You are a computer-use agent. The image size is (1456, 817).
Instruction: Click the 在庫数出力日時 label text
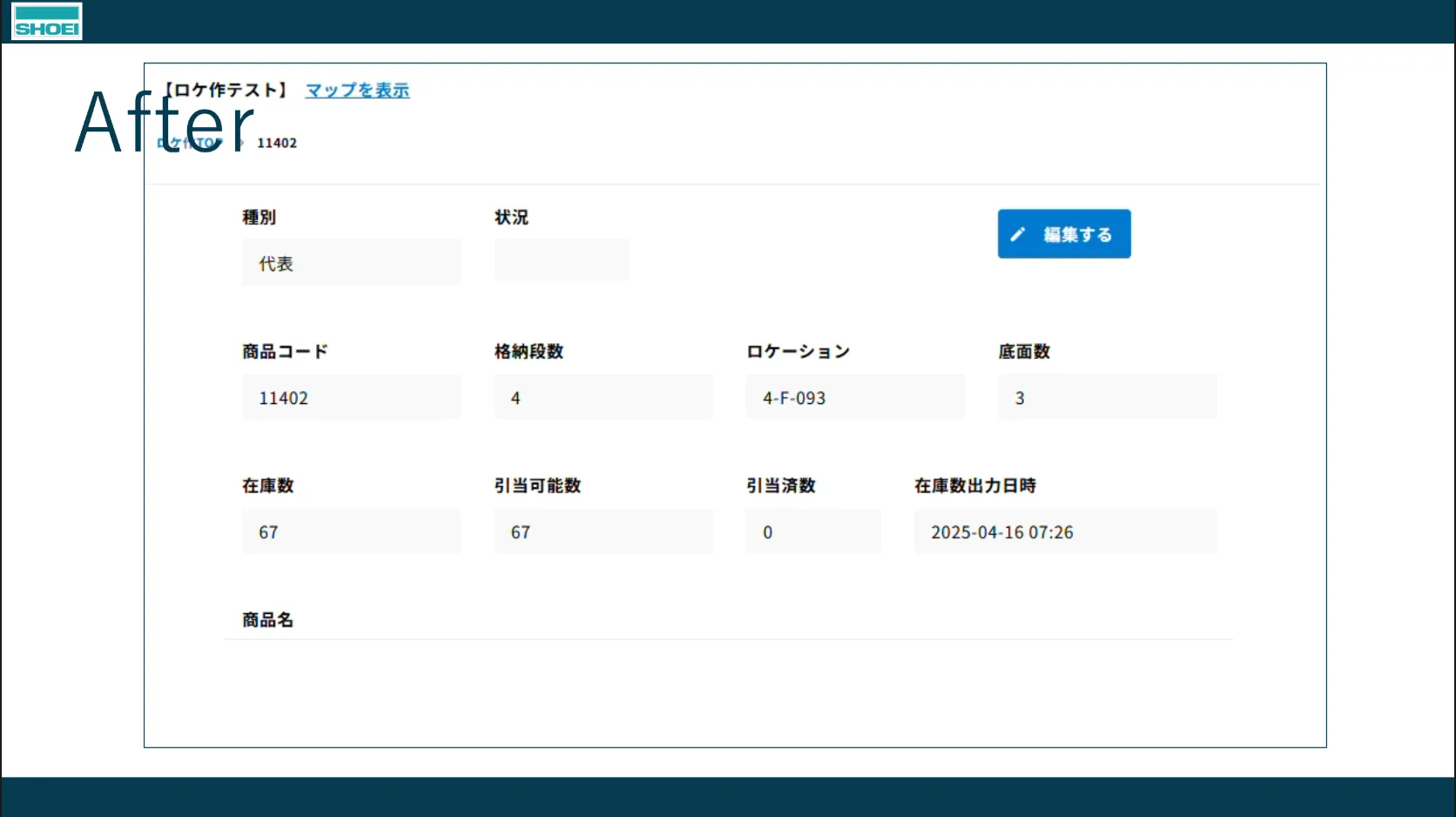pyautogui.click(x=974, y=486)
